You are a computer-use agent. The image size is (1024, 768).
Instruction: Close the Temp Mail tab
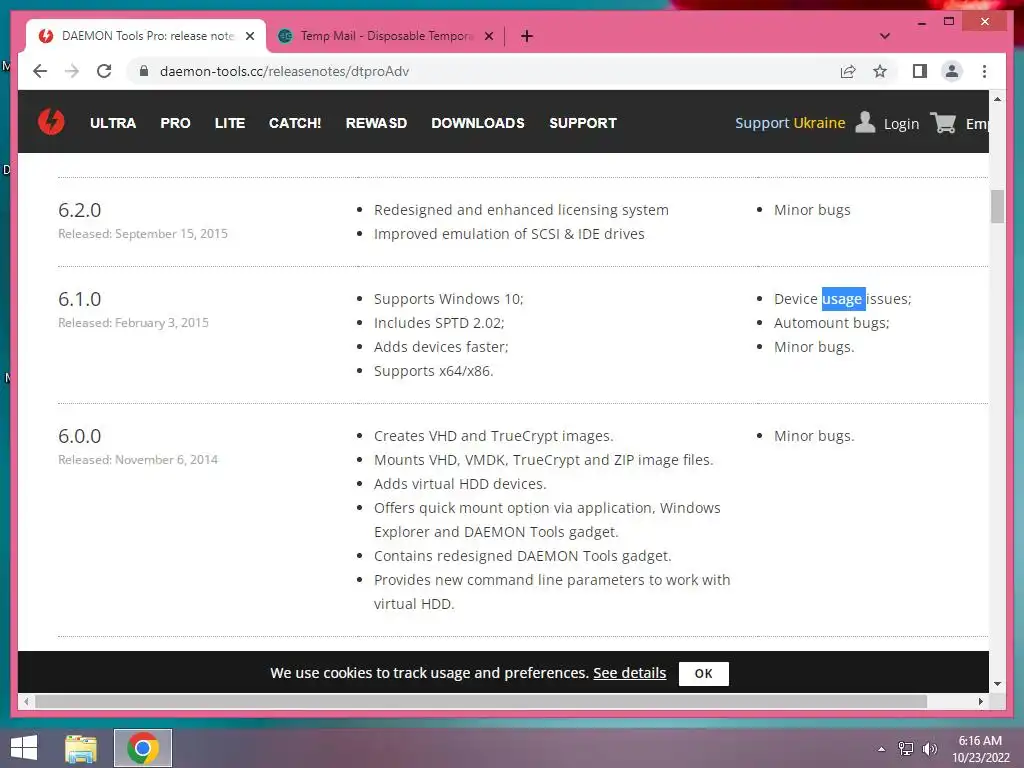(x=488, y=36)
